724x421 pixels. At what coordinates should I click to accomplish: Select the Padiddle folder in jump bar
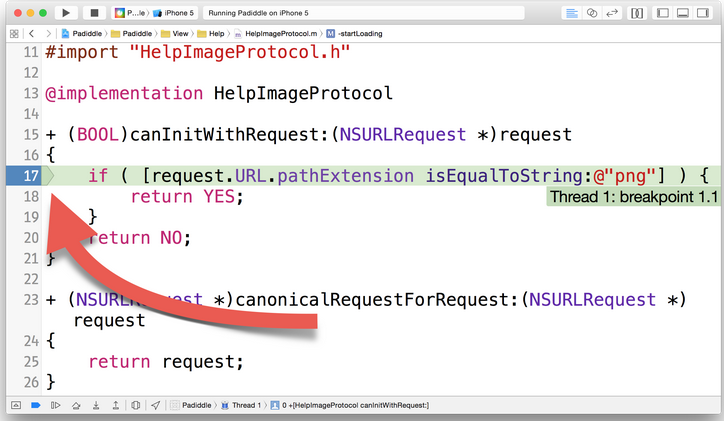132,34
